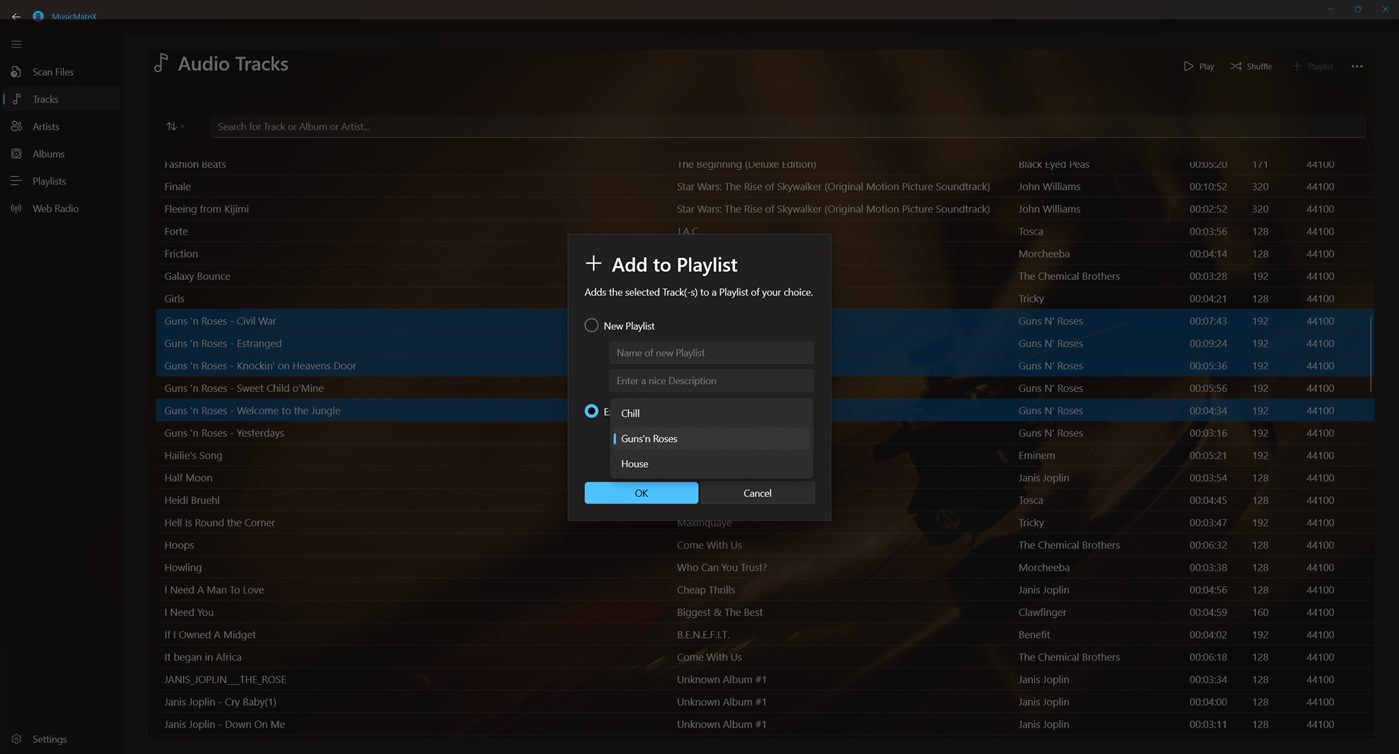The image size is (1399, 754).
Task: Select the track Galaxy Bounce
Action: click(x=765, y=276)
